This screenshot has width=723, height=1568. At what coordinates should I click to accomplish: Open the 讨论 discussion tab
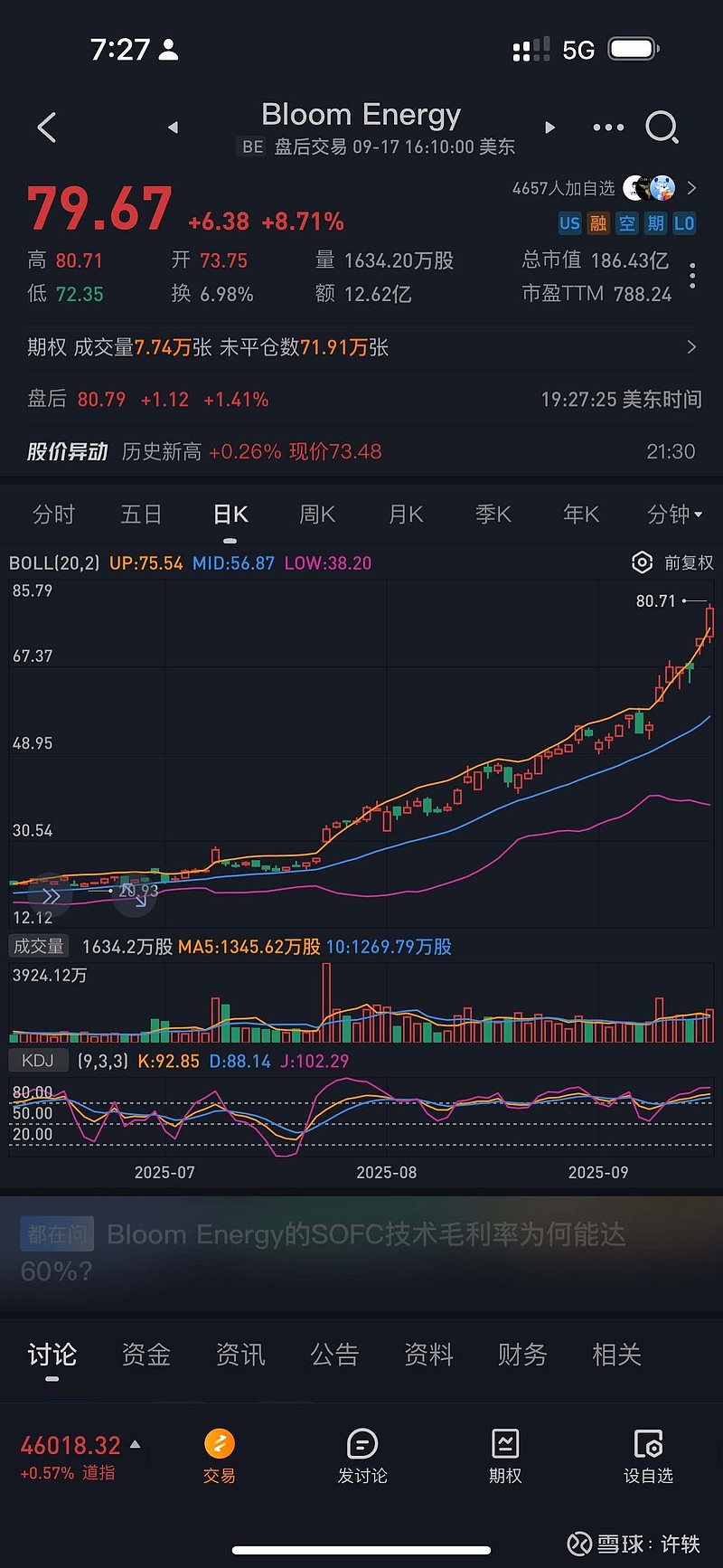[x=52, y=1355]
